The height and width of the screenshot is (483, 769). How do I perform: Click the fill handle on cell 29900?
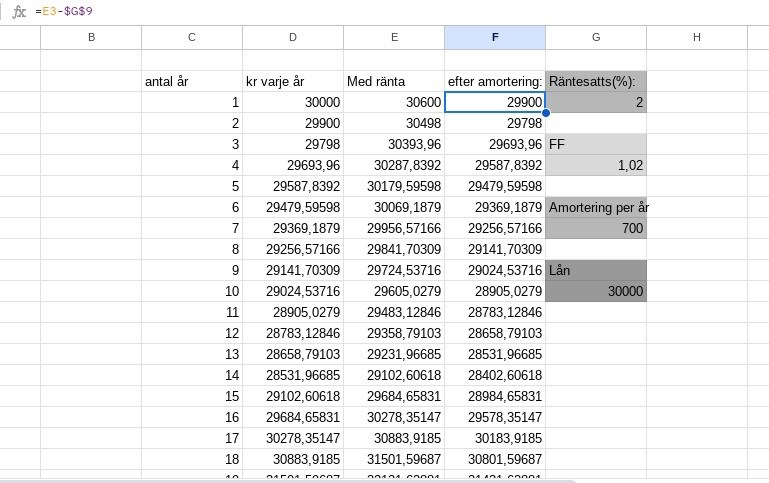[545, 113]
